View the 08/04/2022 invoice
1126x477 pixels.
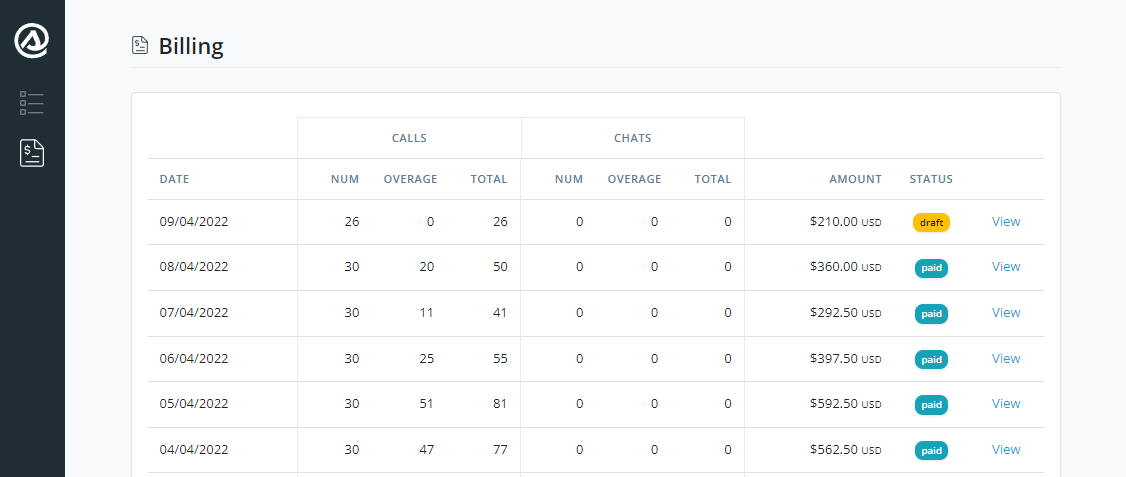[x=1005, y=267]
